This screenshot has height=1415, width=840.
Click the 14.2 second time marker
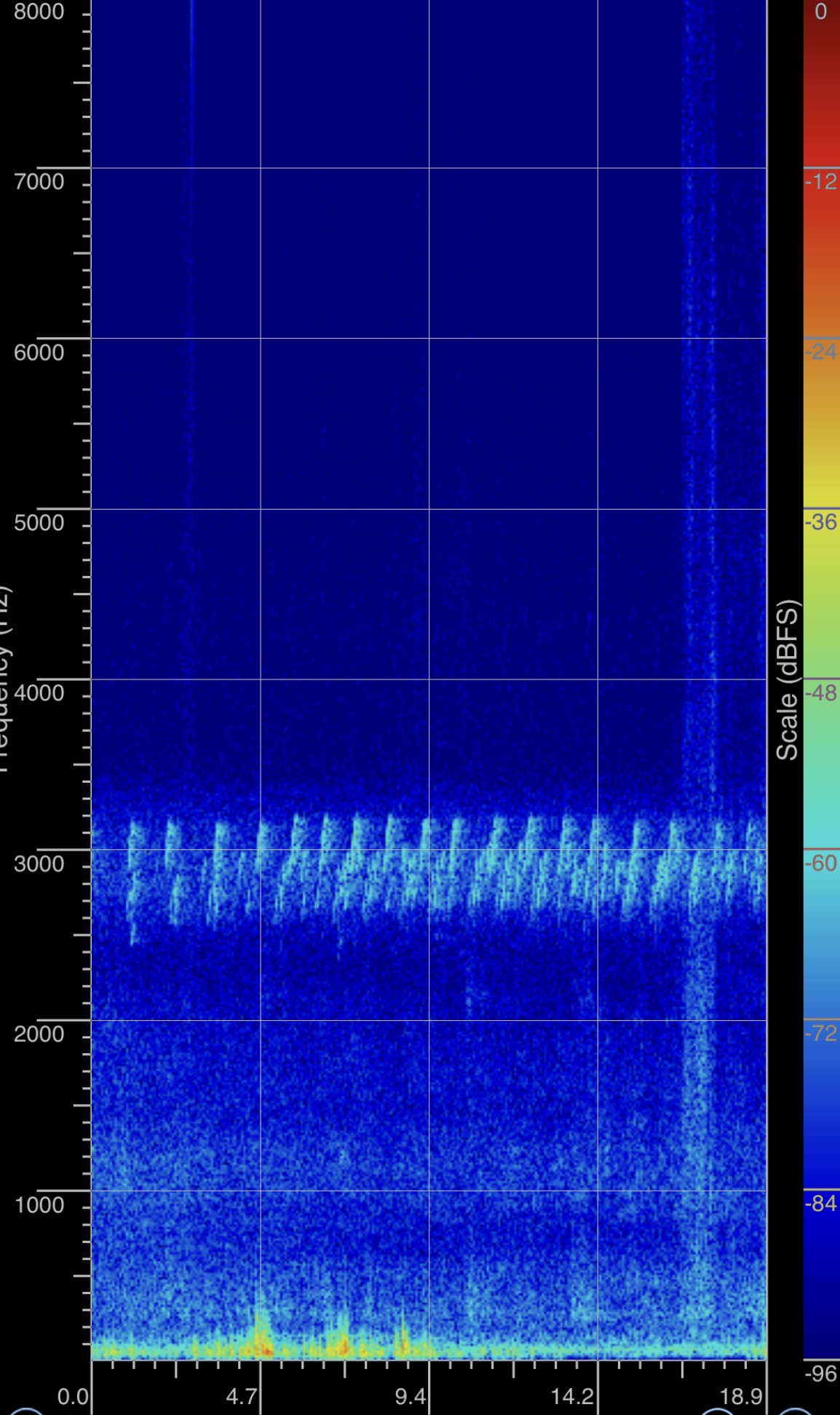[x=572, y=1396]
